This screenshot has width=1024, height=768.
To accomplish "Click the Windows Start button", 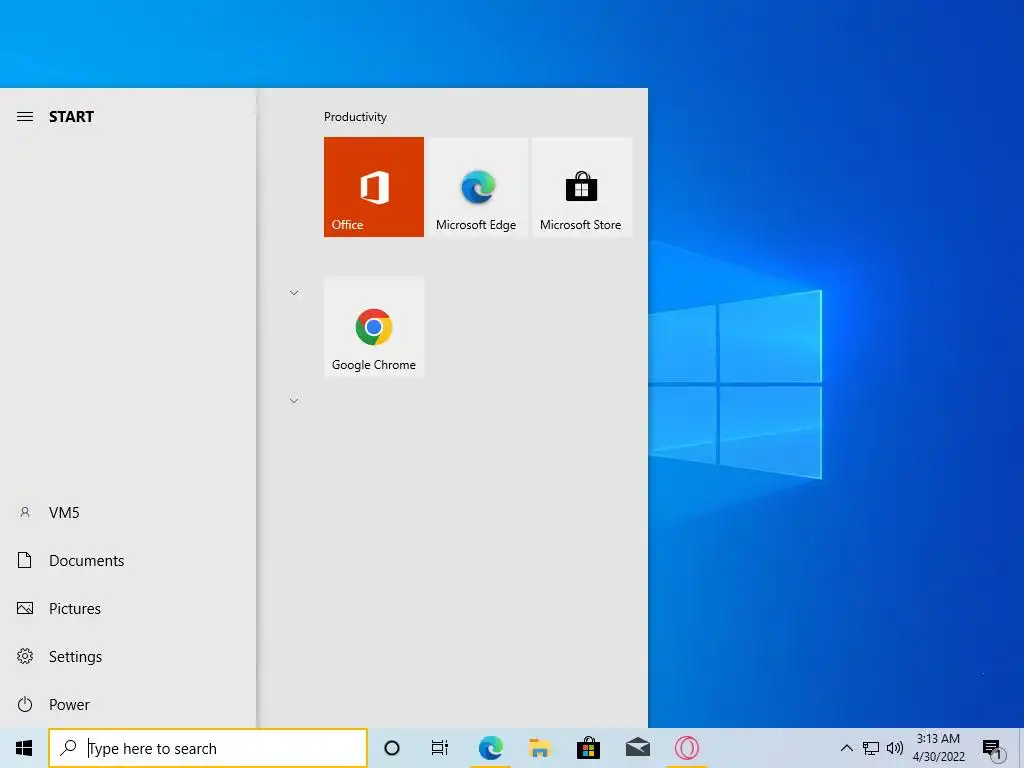I will (24, 748).
